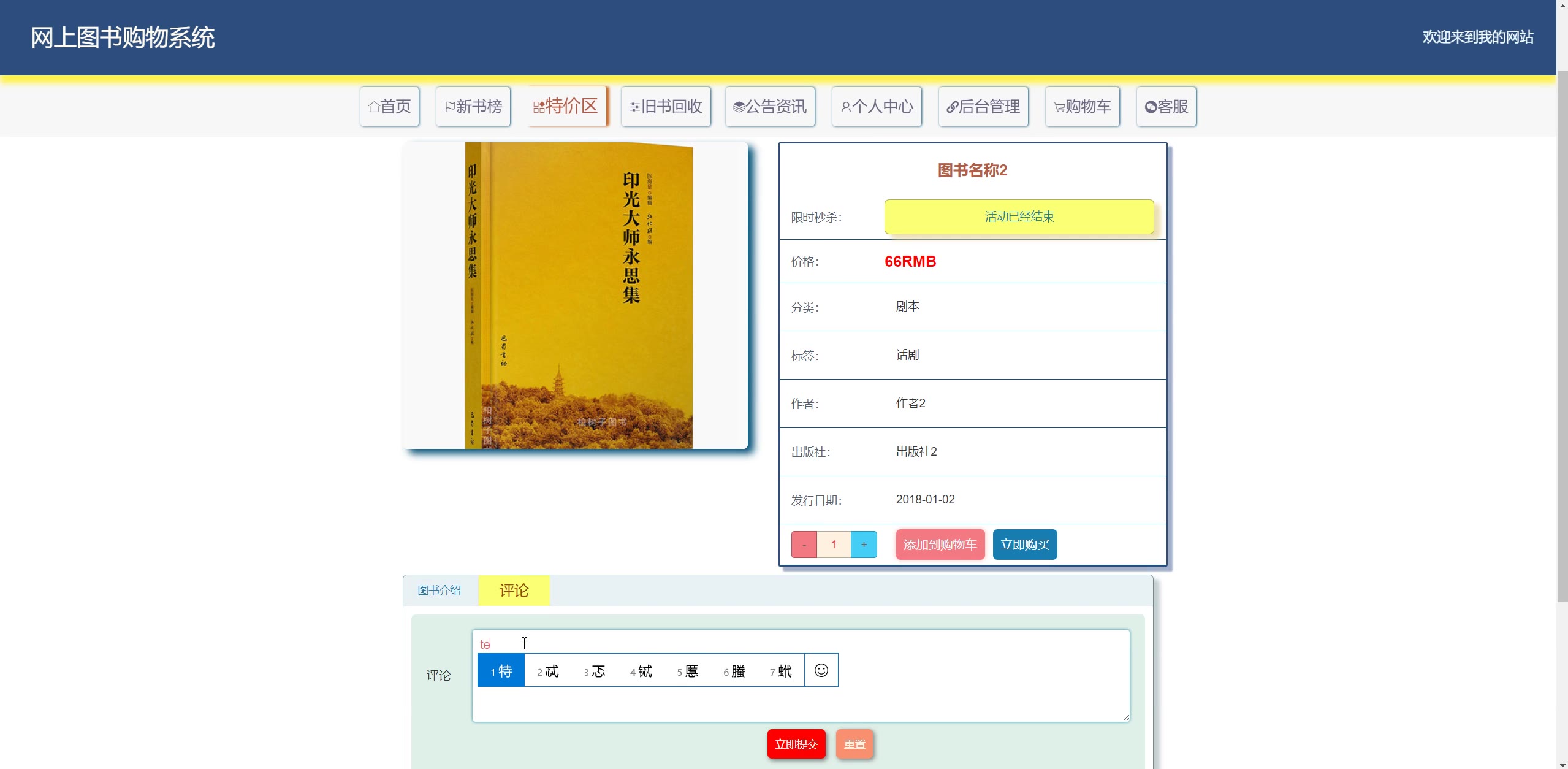This screenshot has height=769, width=1568.
Task: Choose IME candidate 2 忒
Action: [548, 671]
